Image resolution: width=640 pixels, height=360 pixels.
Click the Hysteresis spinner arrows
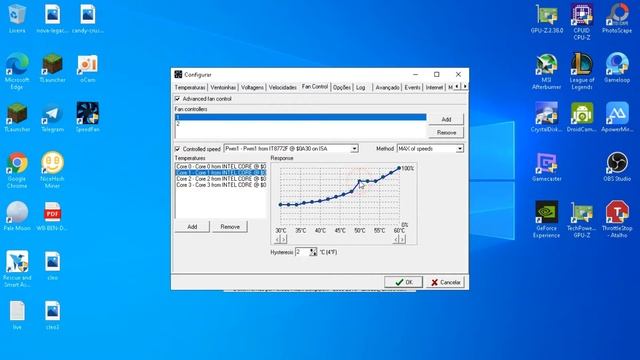(313, 252)
